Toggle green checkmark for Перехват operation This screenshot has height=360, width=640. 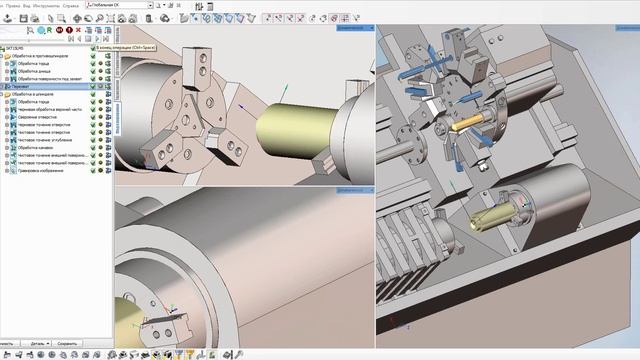pos(93,87)
